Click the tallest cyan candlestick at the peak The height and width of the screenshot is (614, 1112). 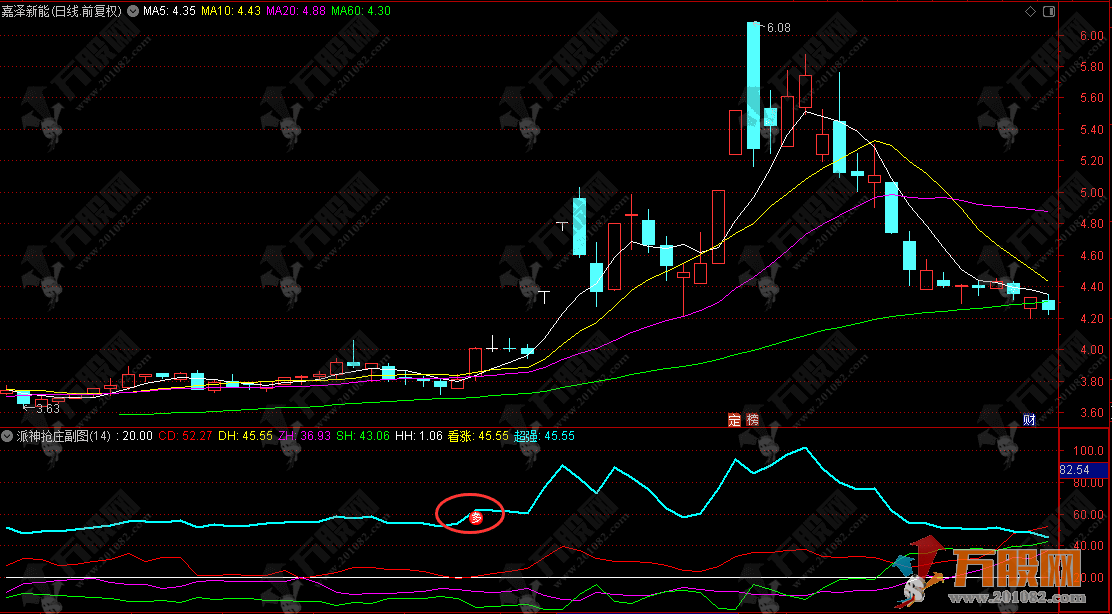point(753,85)
